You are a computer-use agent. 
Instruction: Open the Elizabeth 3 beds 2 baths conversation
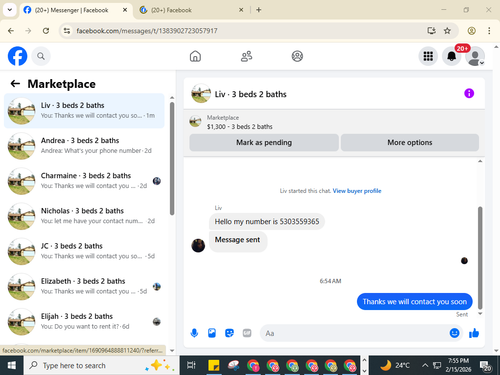tap(84, 286)
